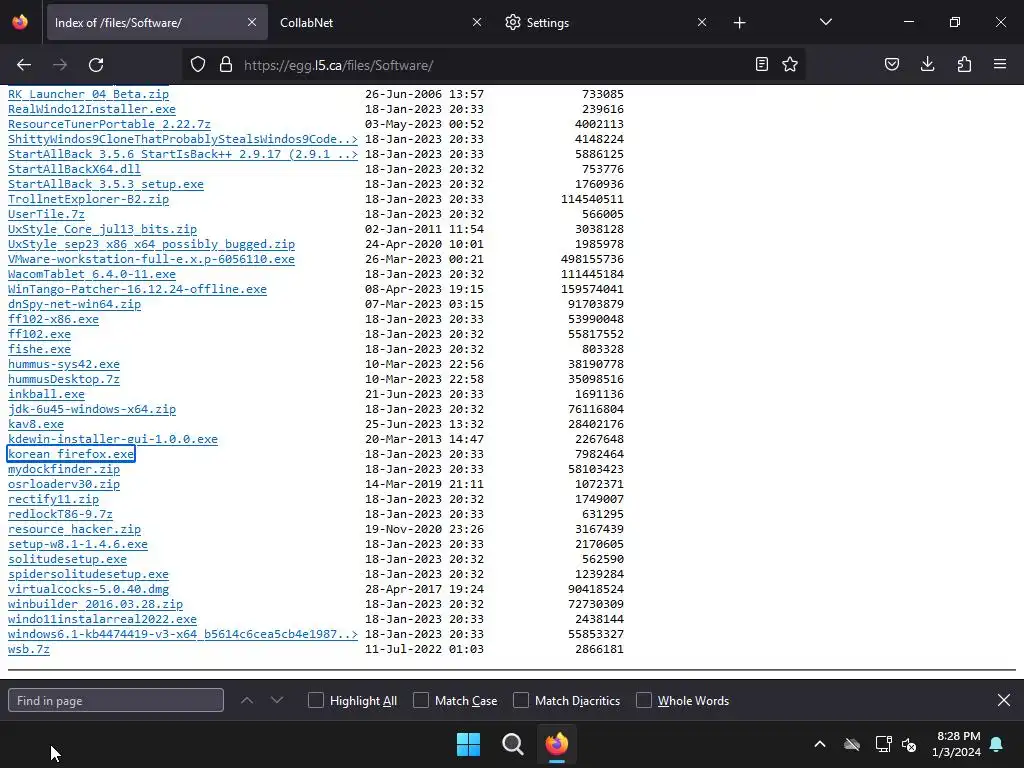Open the Firefox application menu
1024x768 pixels.
1000,65
